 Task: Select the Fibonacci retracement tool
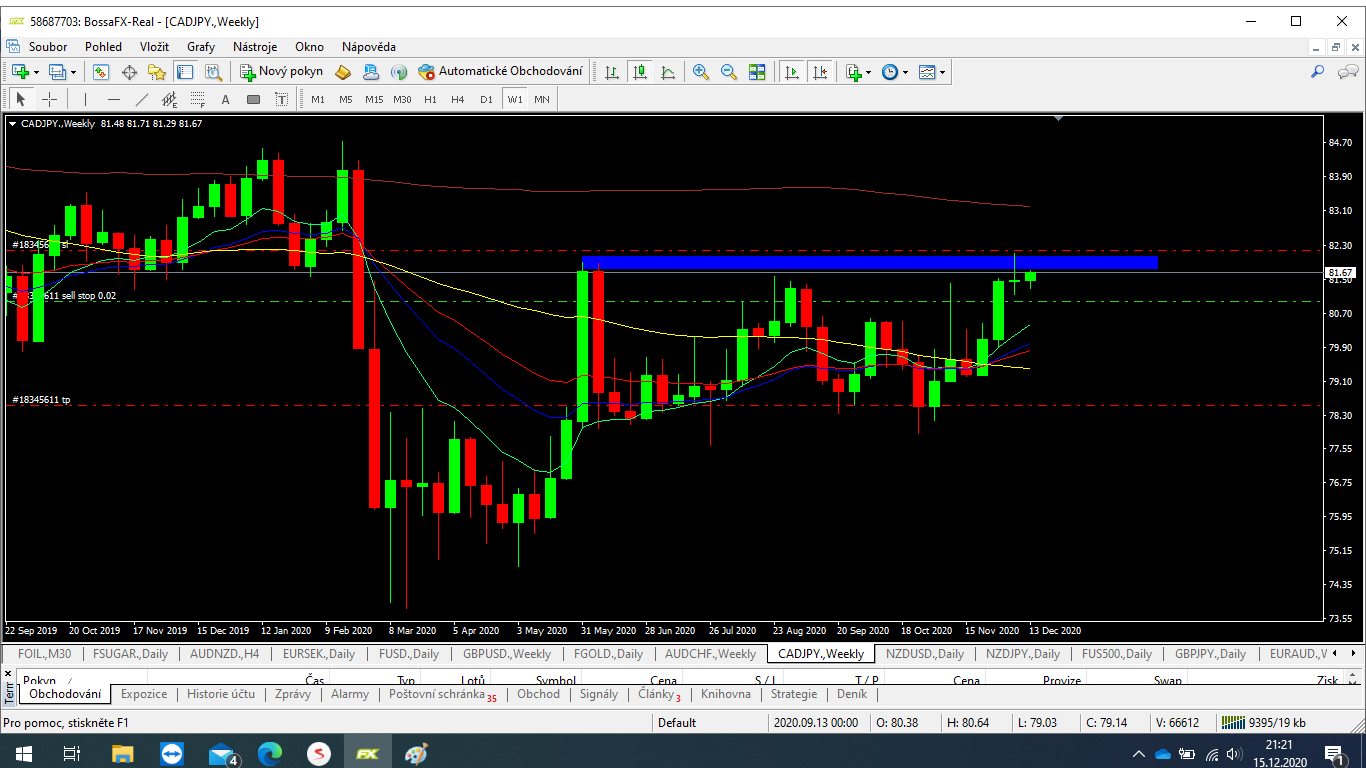198,99
